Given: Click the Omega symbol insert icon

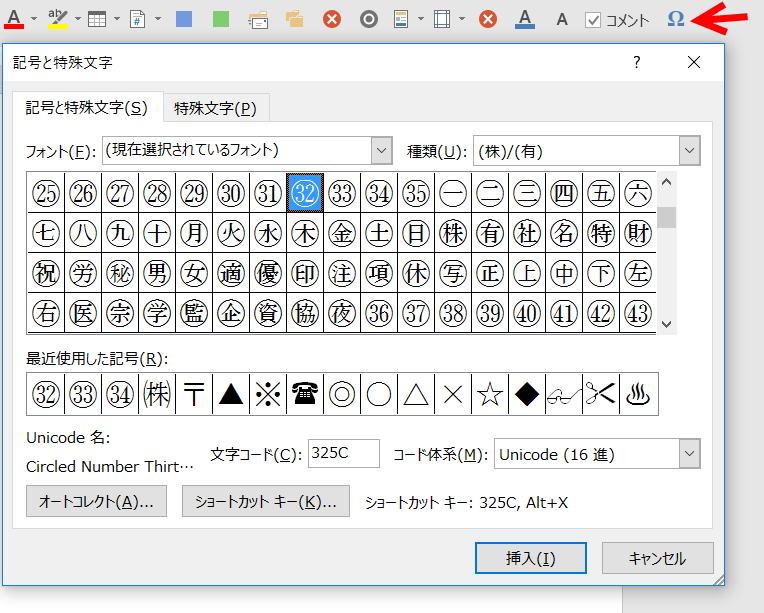Looking at the screenshot, I should (676, 19).
